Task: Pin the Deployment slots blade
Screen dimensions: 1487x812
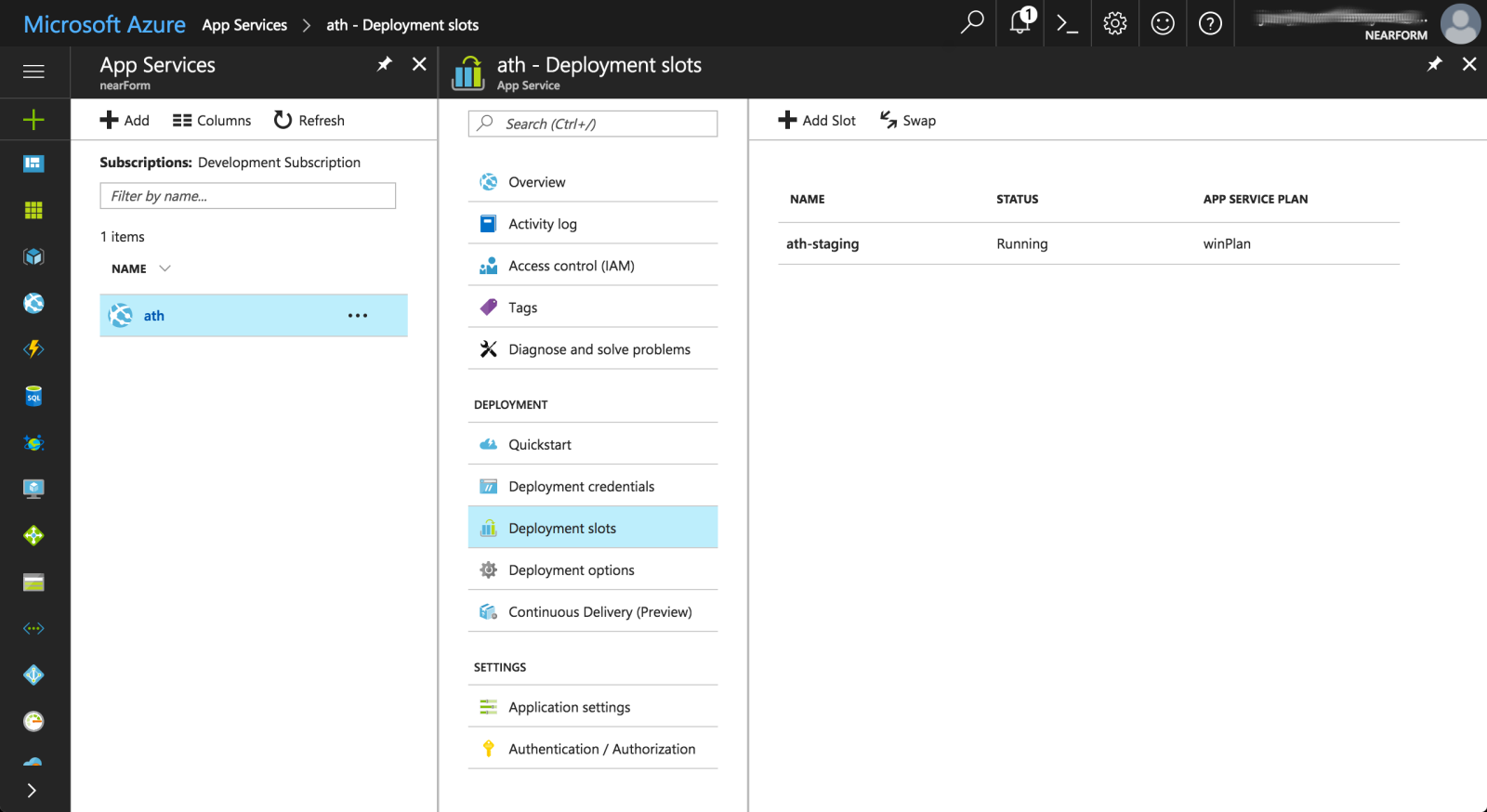Action: pos(1435,63)
